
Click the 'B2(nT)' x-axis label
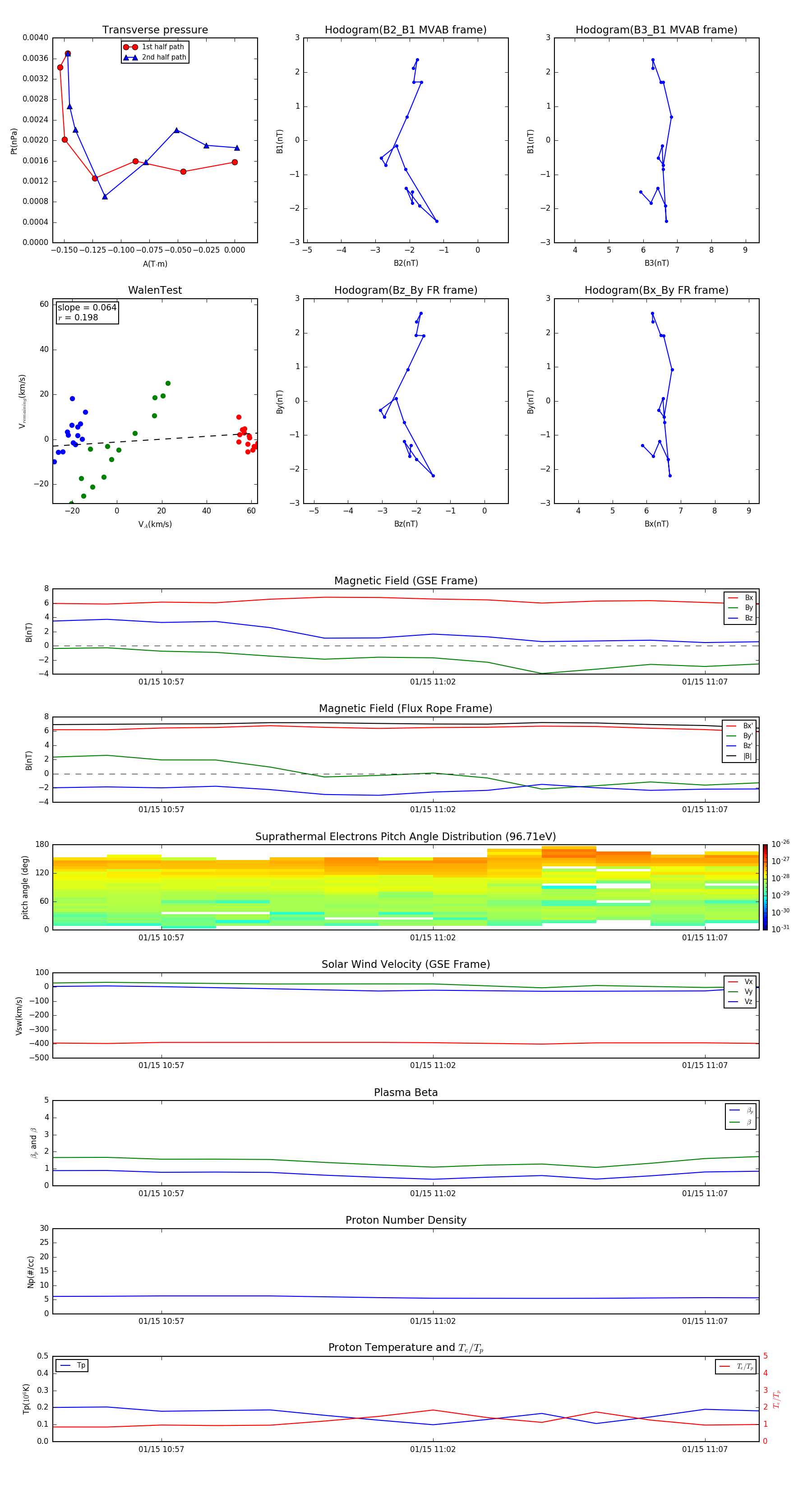(x=406, y=263)
